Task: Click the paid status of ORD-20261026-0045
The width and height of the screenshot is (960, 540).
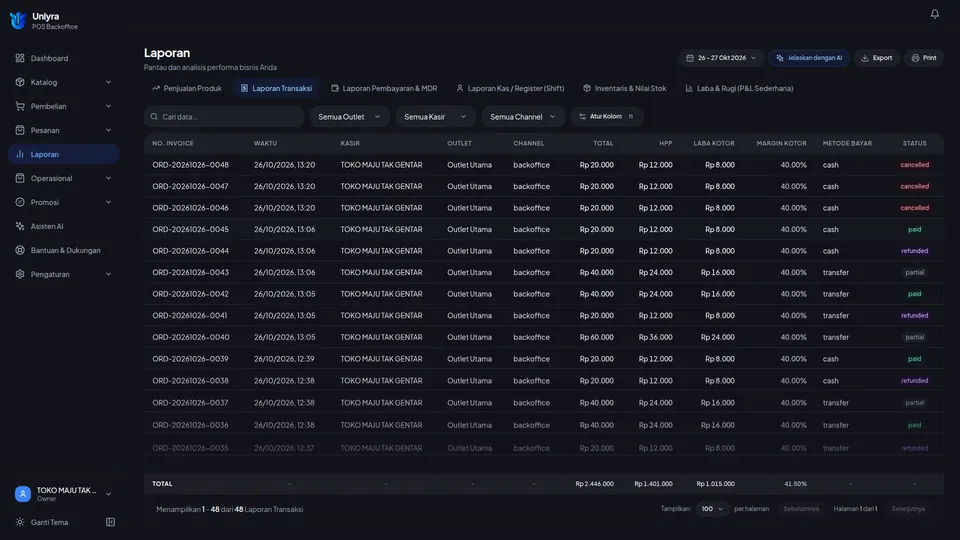Action: coord(914,230)
